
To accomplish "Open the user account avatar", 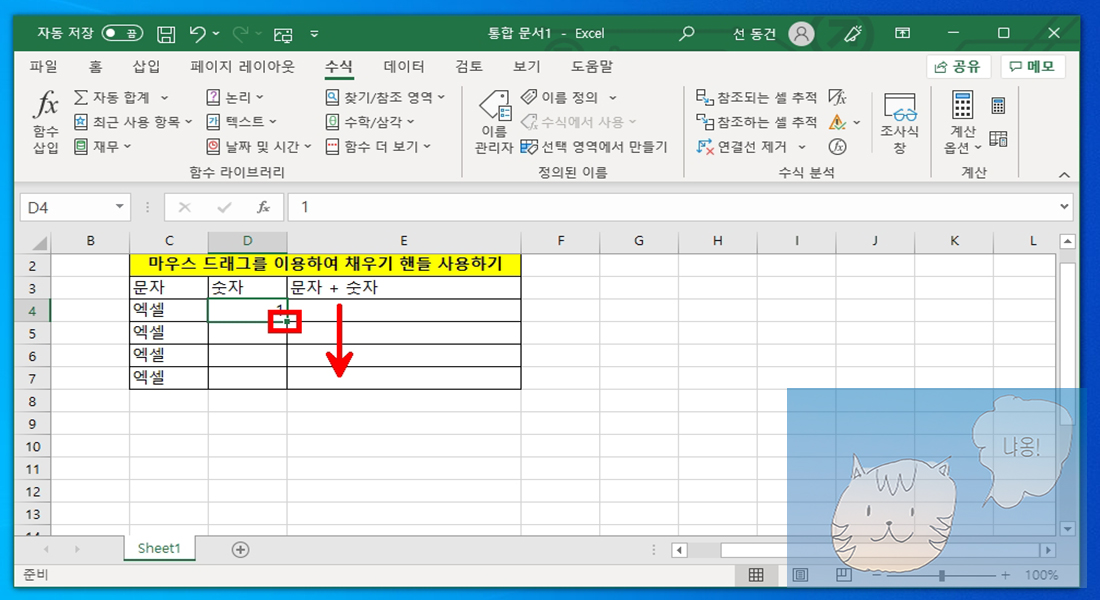I will click(800, 33).
